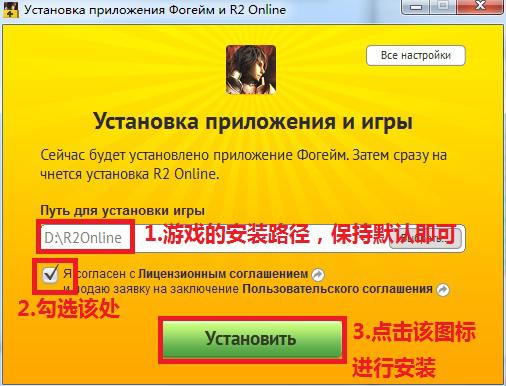The height and width of the screenshot is (386, 506).
Task: Close the installer window
Action: (x=480, y=7)
